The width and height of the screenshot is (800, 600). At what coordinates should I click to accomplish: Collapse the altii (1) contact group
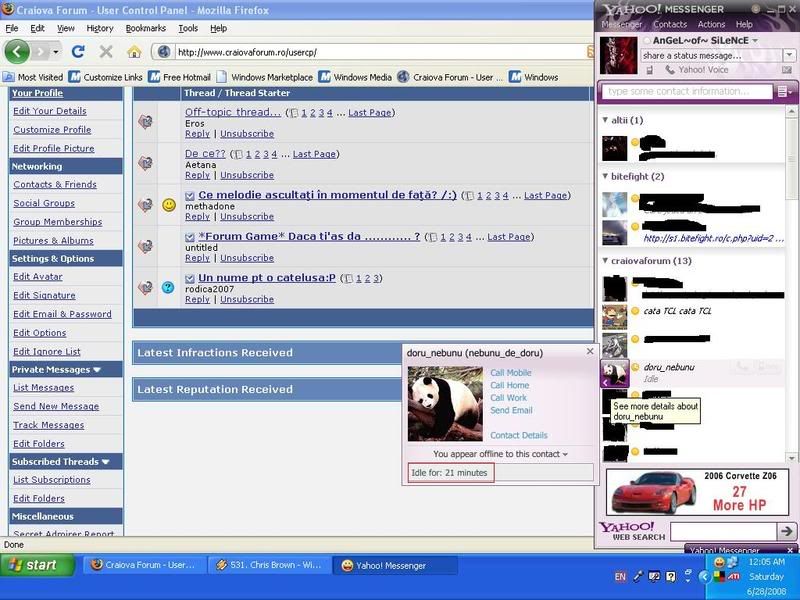605,120
